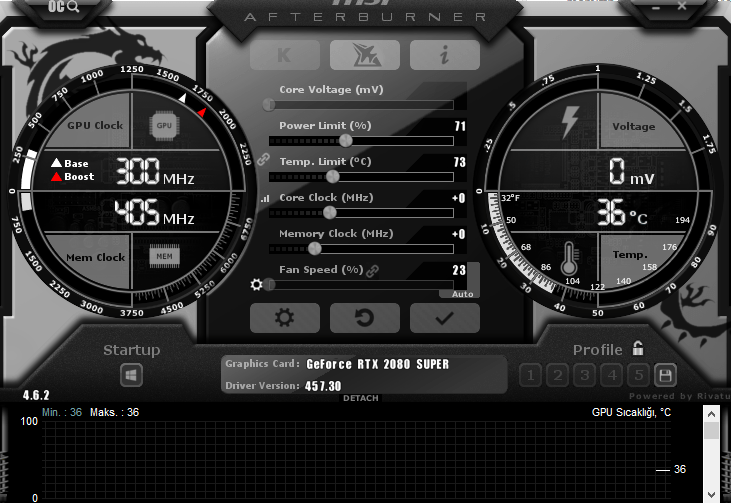
Task: Click the driver version 457.30 text
Action: point(323,386)
